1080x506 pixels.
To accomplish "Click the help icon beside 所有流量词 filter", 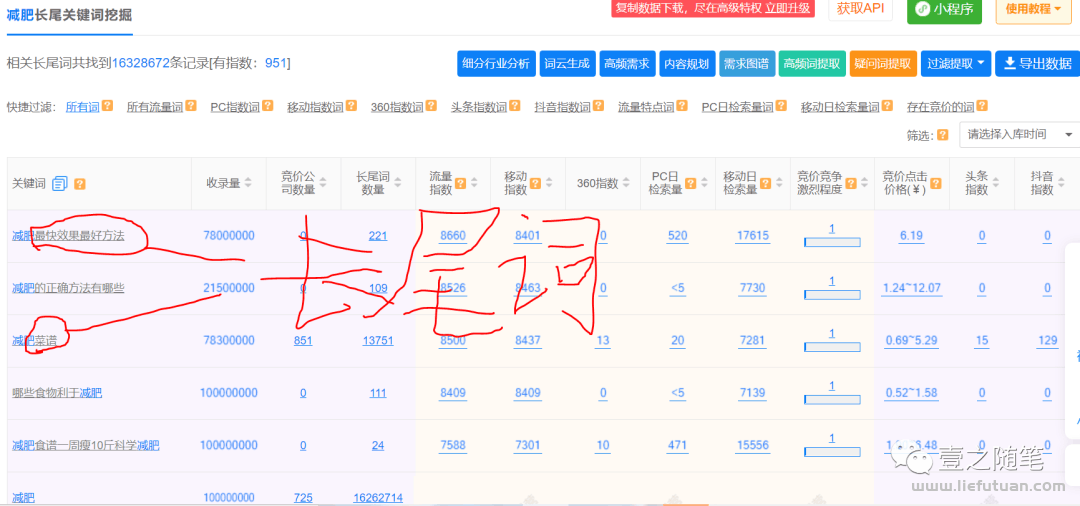I will pos(191,106).
